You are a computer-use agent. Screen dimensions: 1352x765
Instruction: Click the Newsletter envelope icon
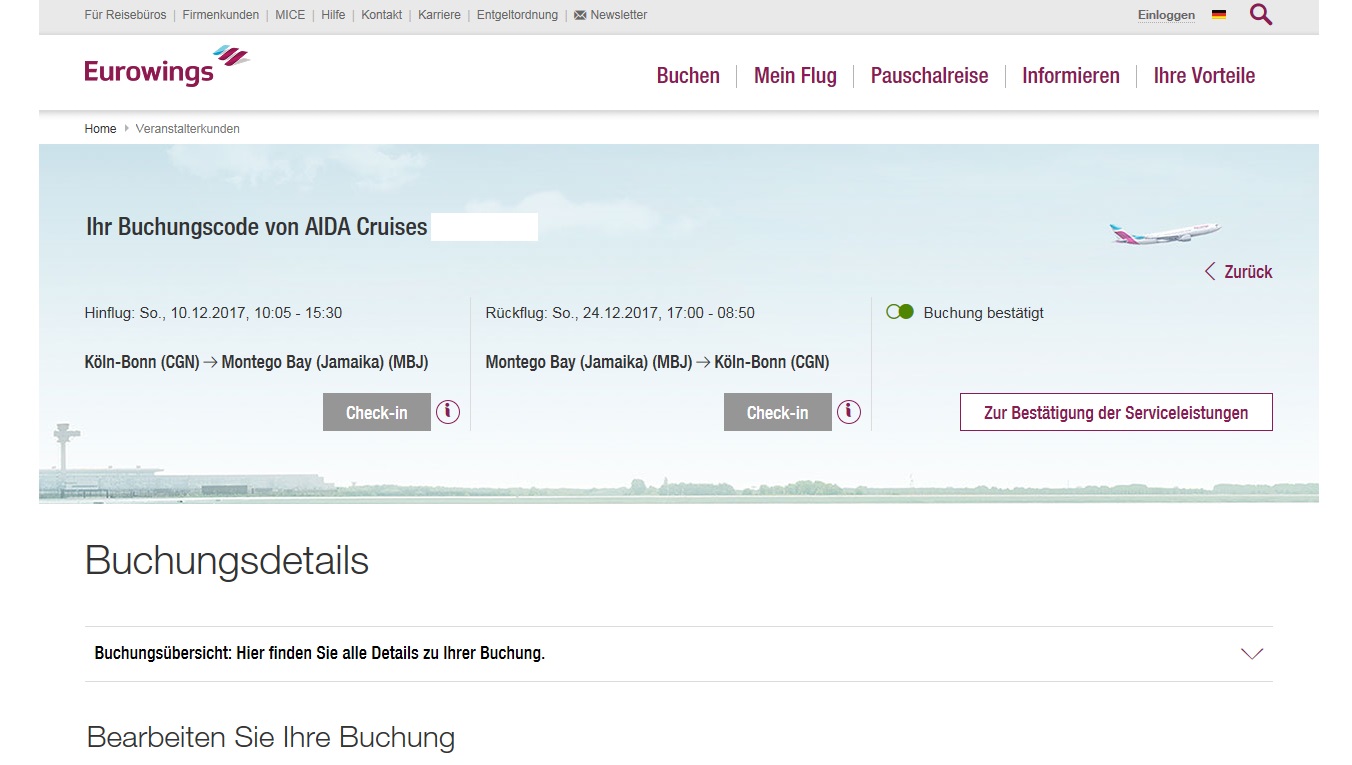pyautogui.click(x=580, y=15)
